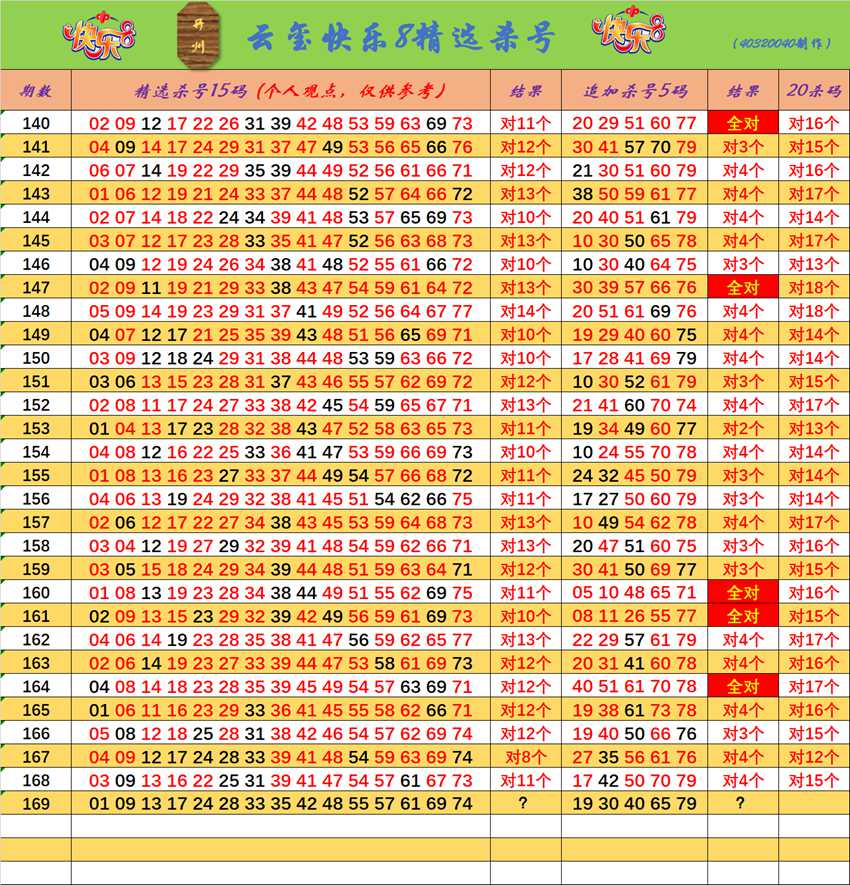850x885 pixels.
Task: Click red 全对 cell in row 140
Action: (x=743, y=123)
